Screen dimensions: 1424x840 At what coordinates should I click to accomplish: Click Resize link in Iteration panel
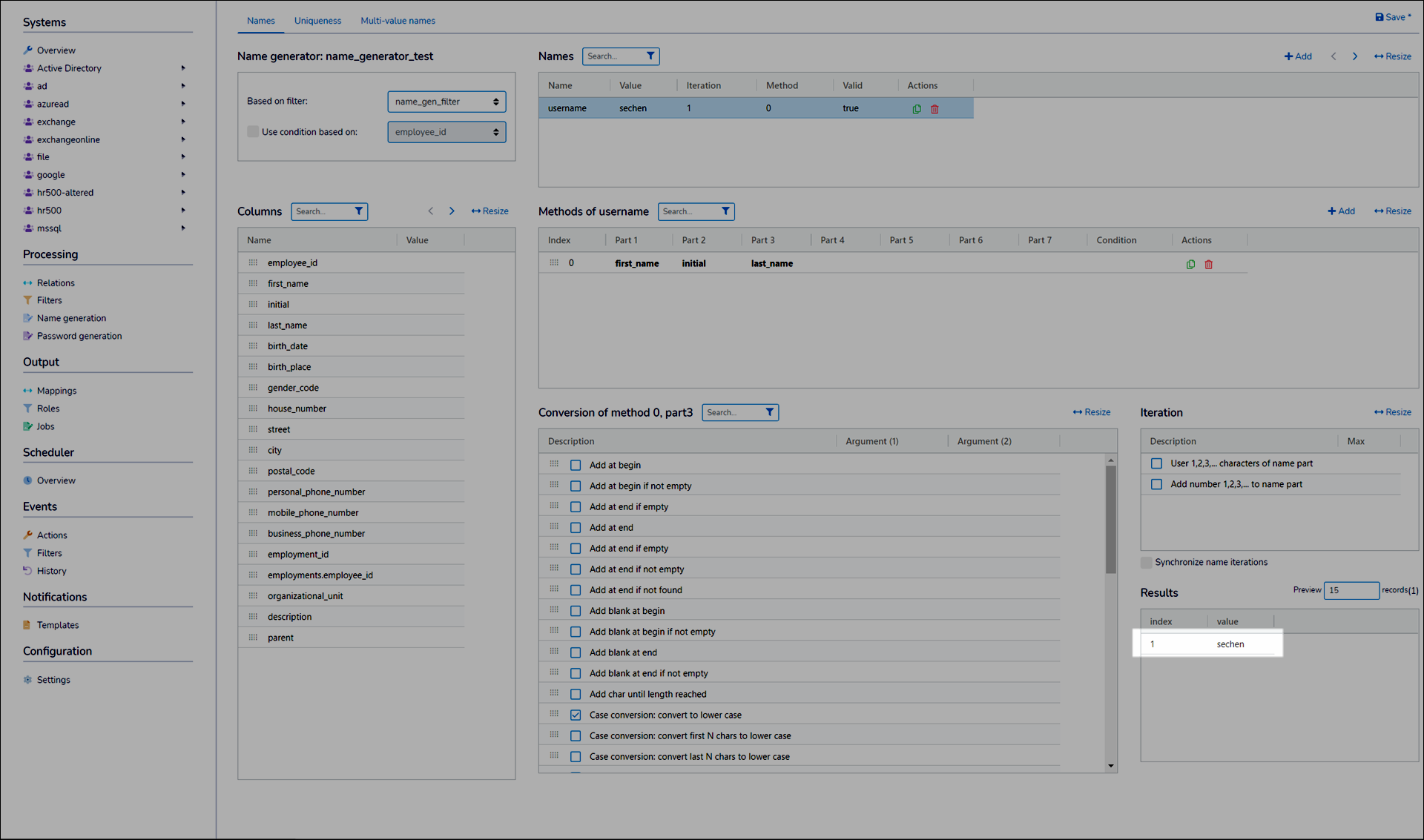[1392, 412]
